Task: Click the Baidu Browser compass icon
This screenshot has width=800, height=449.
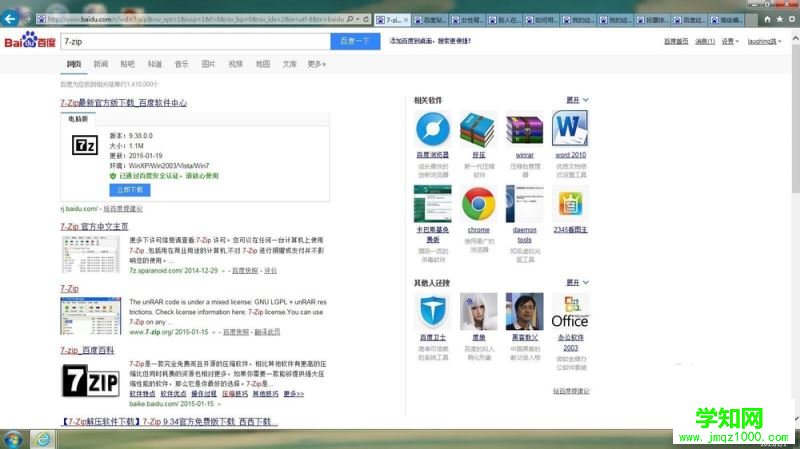Action: point(433,129)
